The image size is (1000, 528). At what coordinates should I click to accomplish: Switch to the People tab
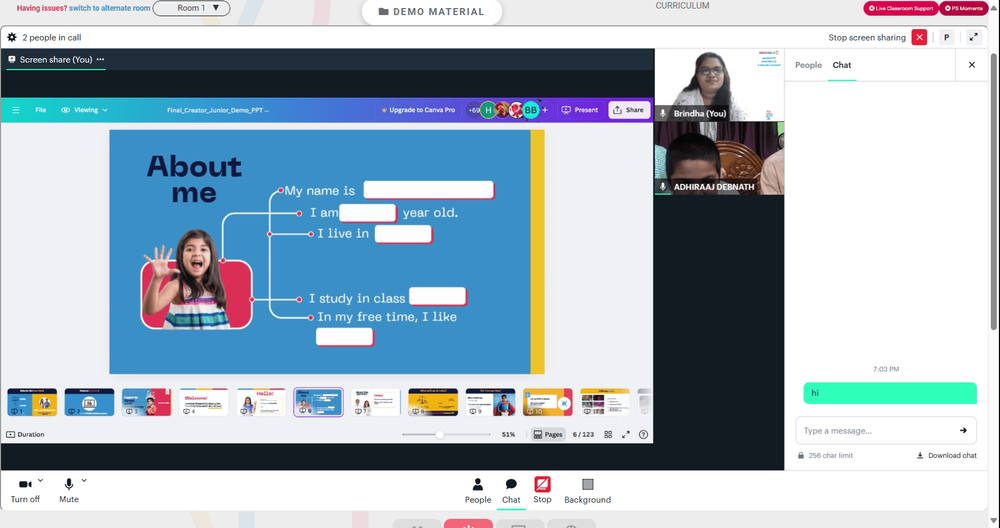(808, 65)
